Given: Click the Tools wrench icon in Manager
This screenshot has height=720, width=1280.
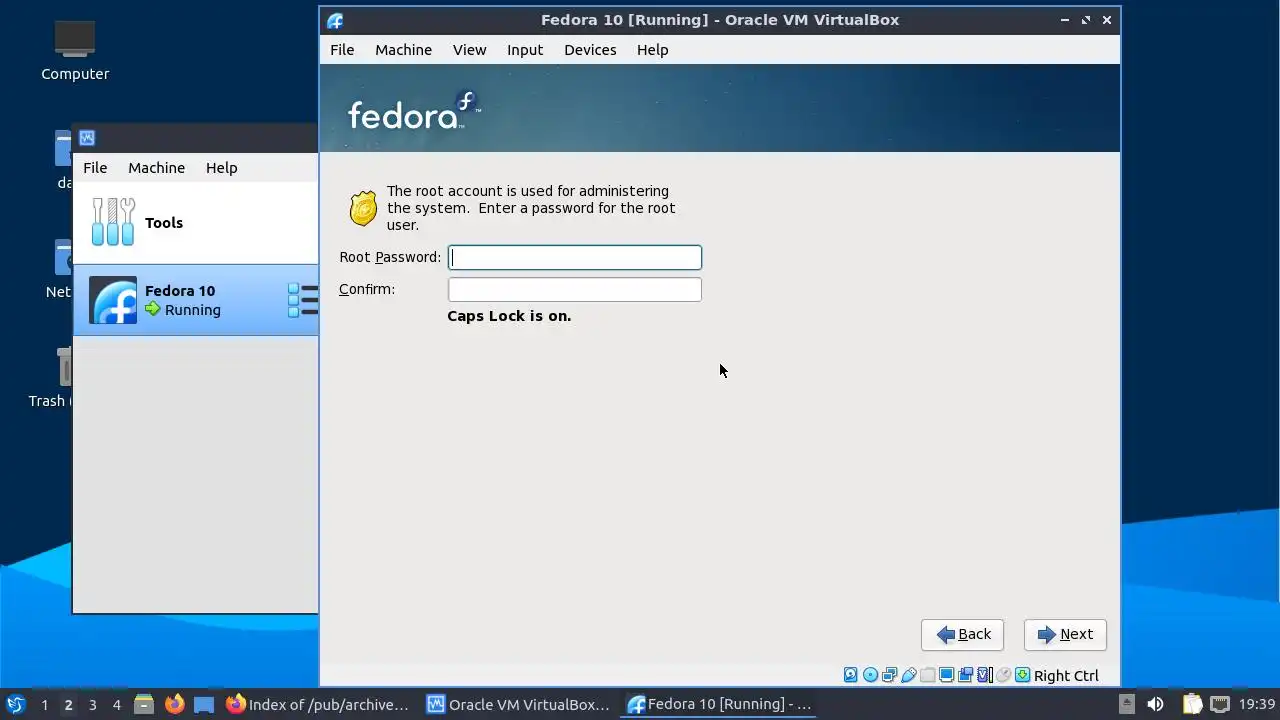Looking at the screenshot, I should 113,222.
